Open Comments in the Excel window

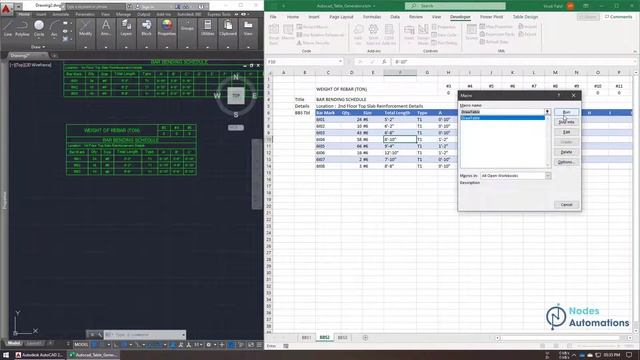pos(618,17)
